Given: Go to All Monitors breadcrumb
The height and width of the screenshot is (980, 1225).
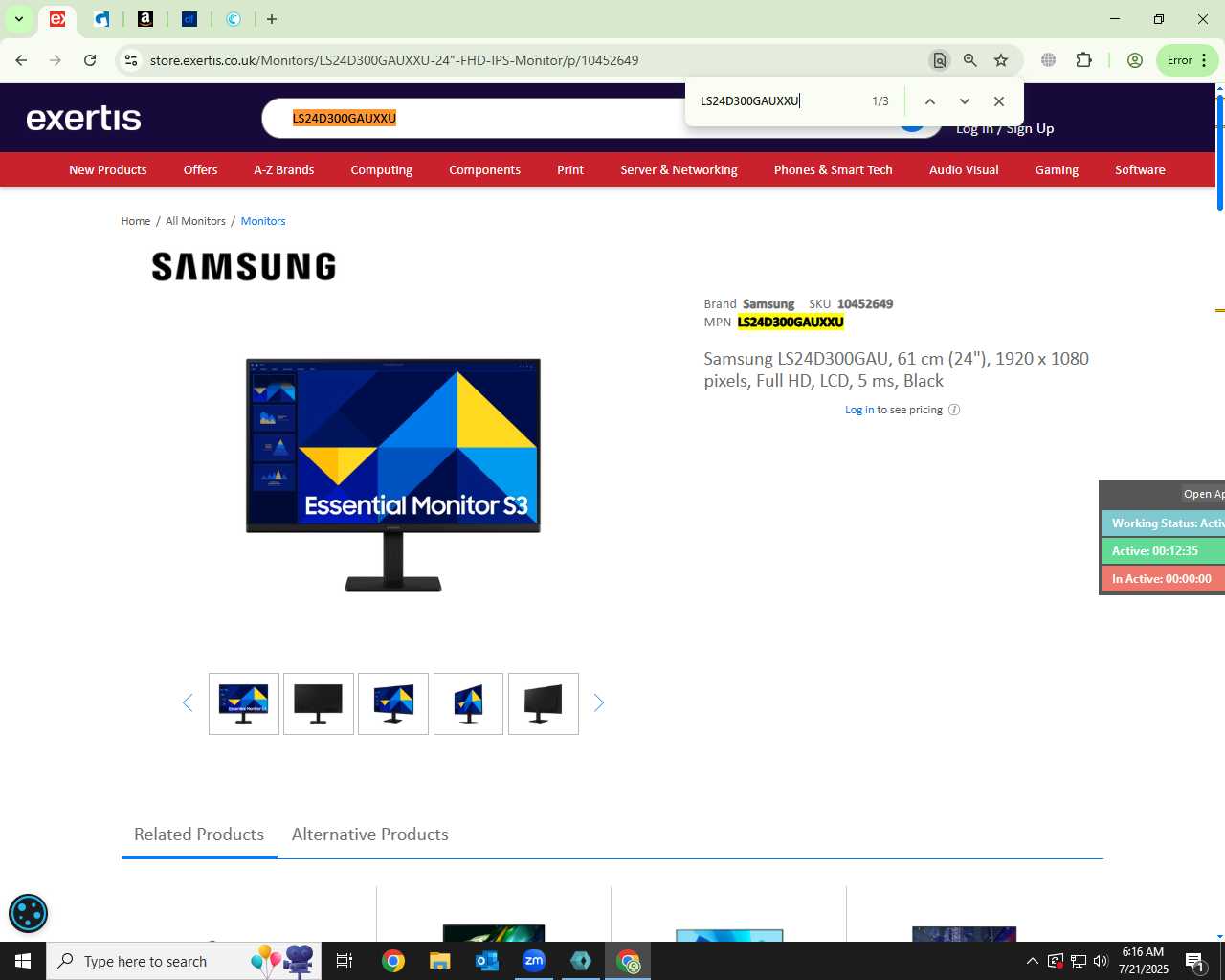Looking at the screenshot, I should [x=195, y=221].
